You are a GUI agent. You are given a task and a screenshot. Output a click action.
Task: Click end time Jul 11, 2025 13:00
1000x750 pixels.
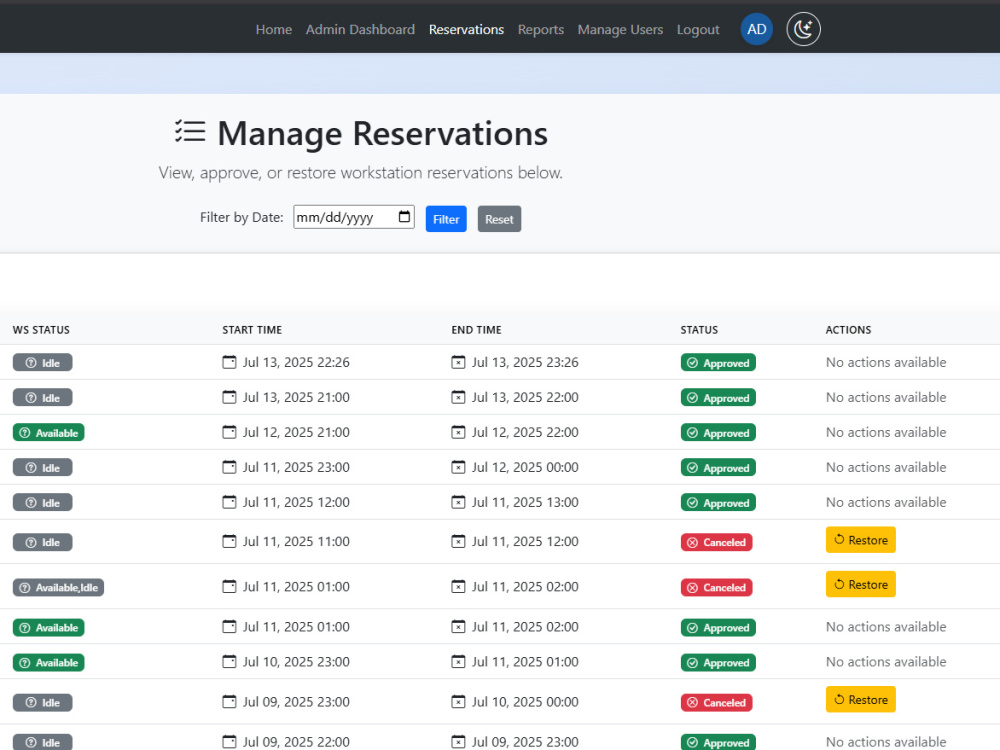tap(525, 503)
